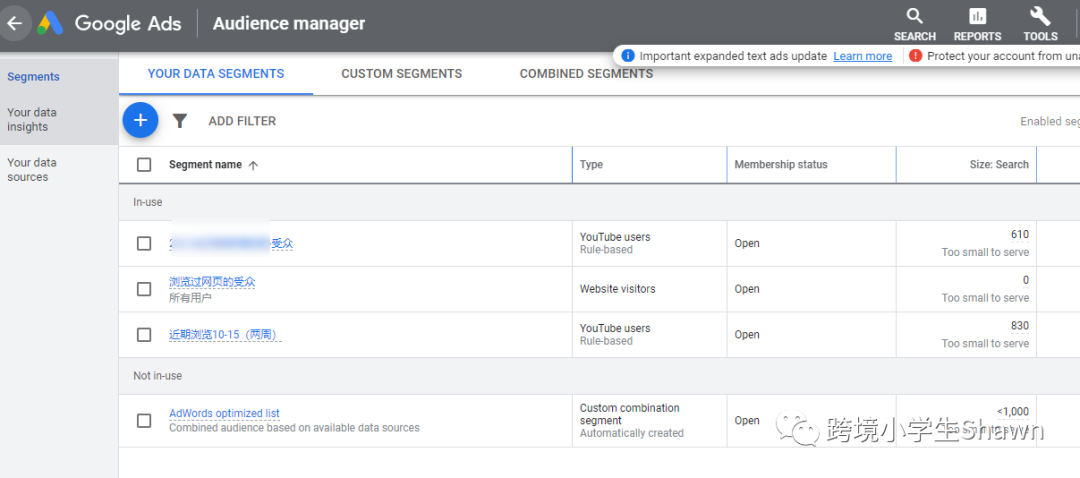Select checkbox for AdWords optimized list
1080x478 pixels.
pyautogui.click(x=144, y=421)
